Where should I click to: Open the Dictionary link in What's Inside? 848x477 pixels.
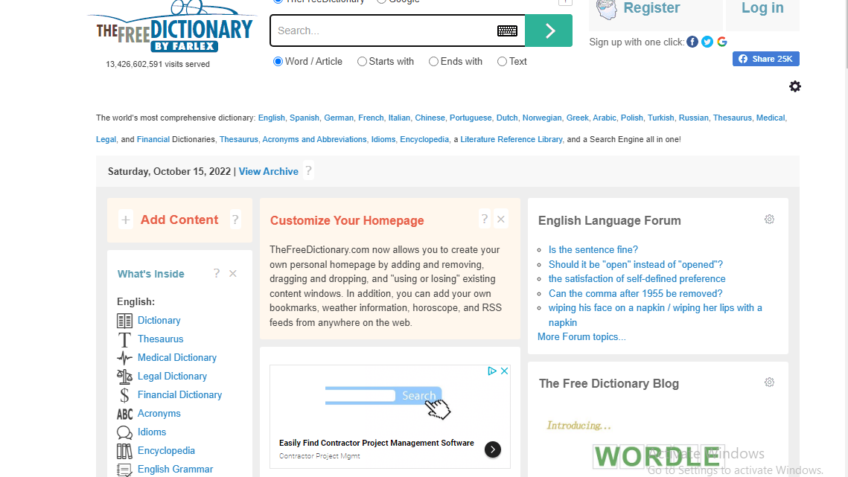coord(159,320)
